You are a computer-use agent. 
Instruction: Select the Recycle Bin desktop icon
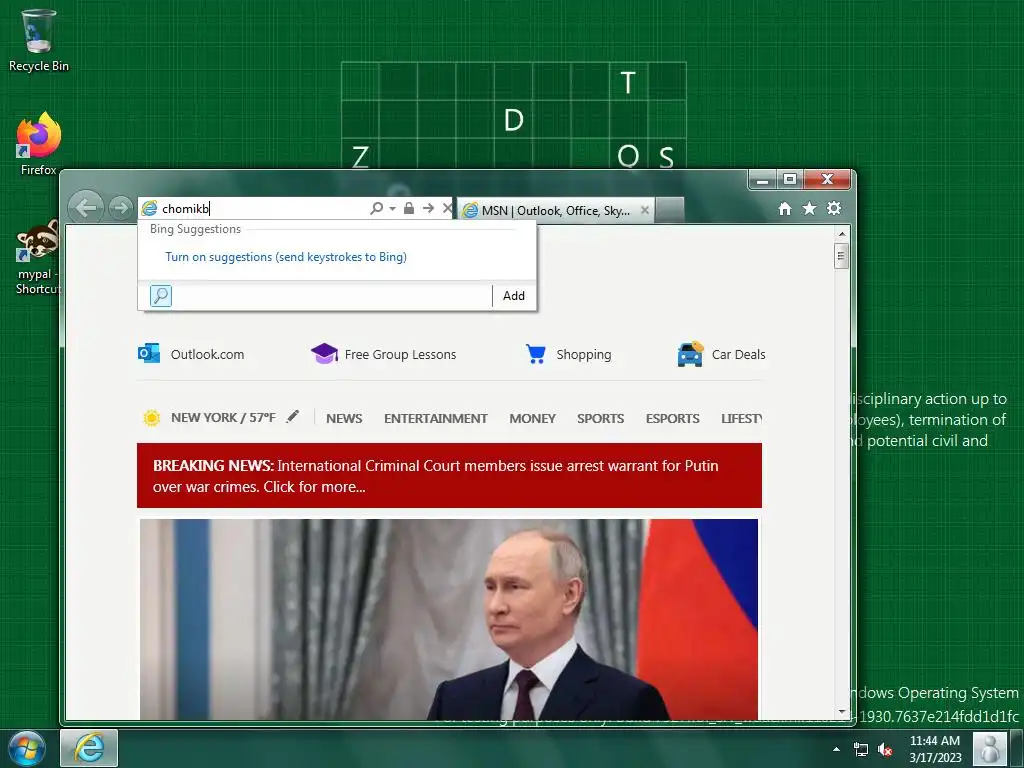(39, 41)
